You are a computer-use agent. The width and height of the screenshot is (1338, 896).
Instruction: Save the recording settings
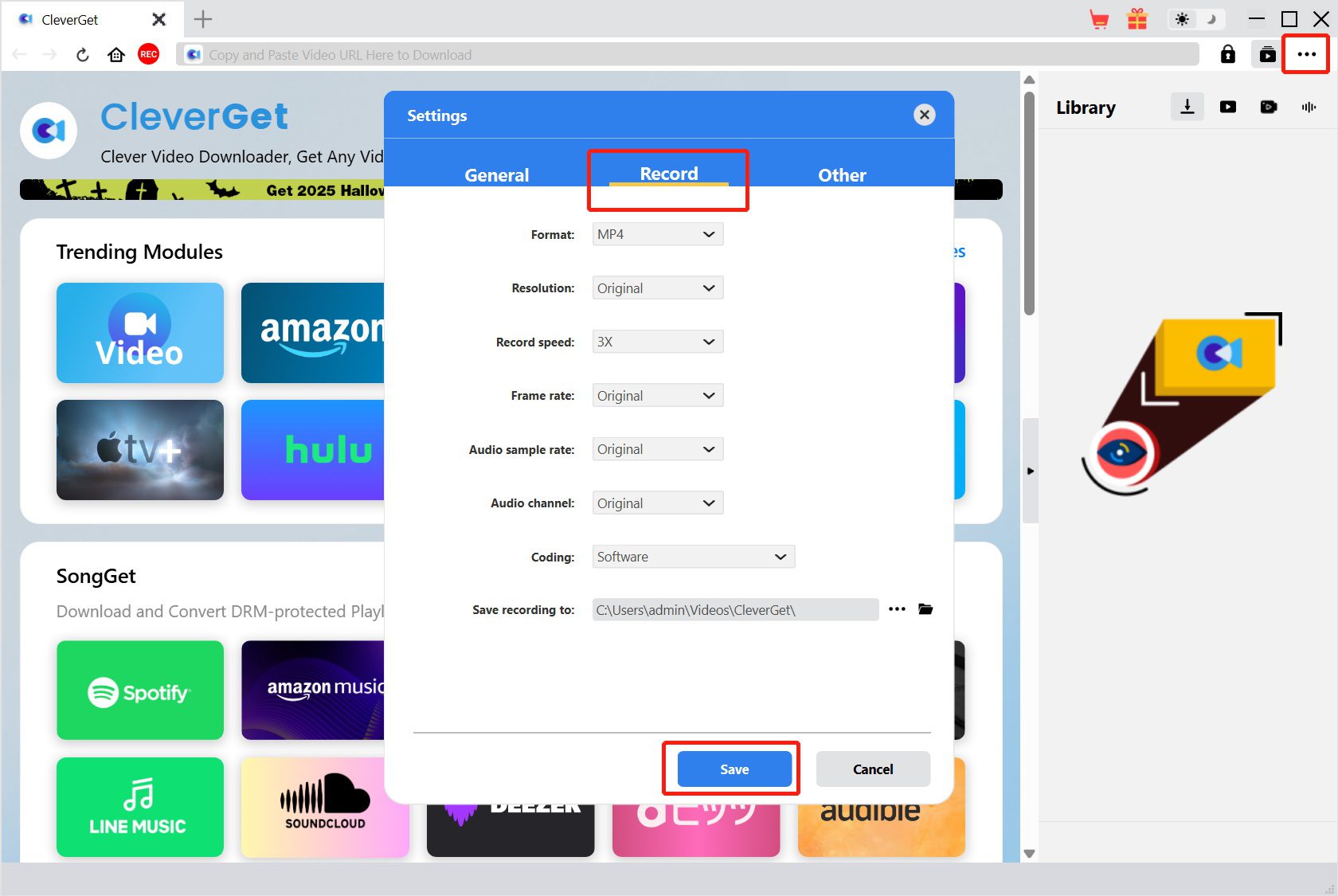coord(734,769)
